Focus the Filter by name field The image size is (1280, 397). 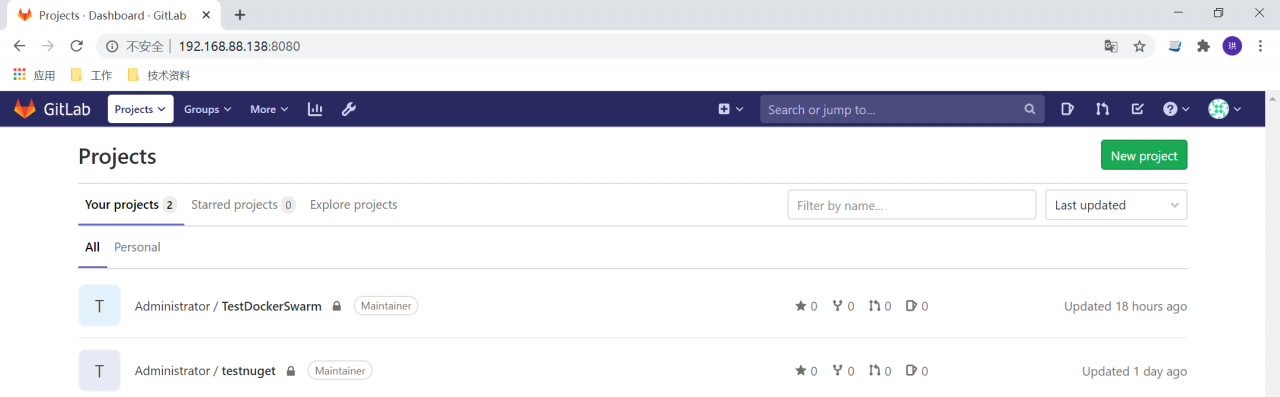(912, 205)
